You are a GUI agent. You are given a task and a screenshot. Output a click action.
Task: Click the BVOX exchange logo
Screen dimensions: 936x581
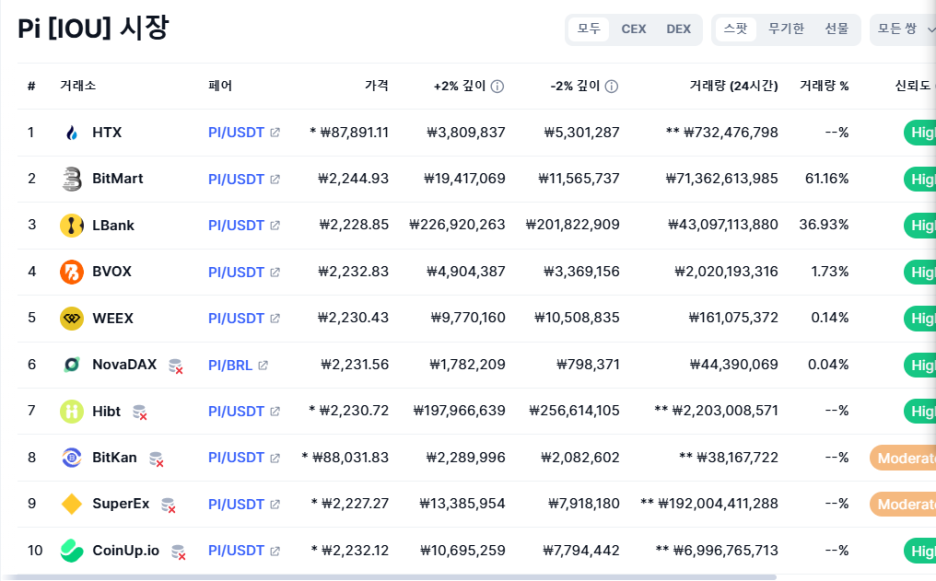click(72, 272)
